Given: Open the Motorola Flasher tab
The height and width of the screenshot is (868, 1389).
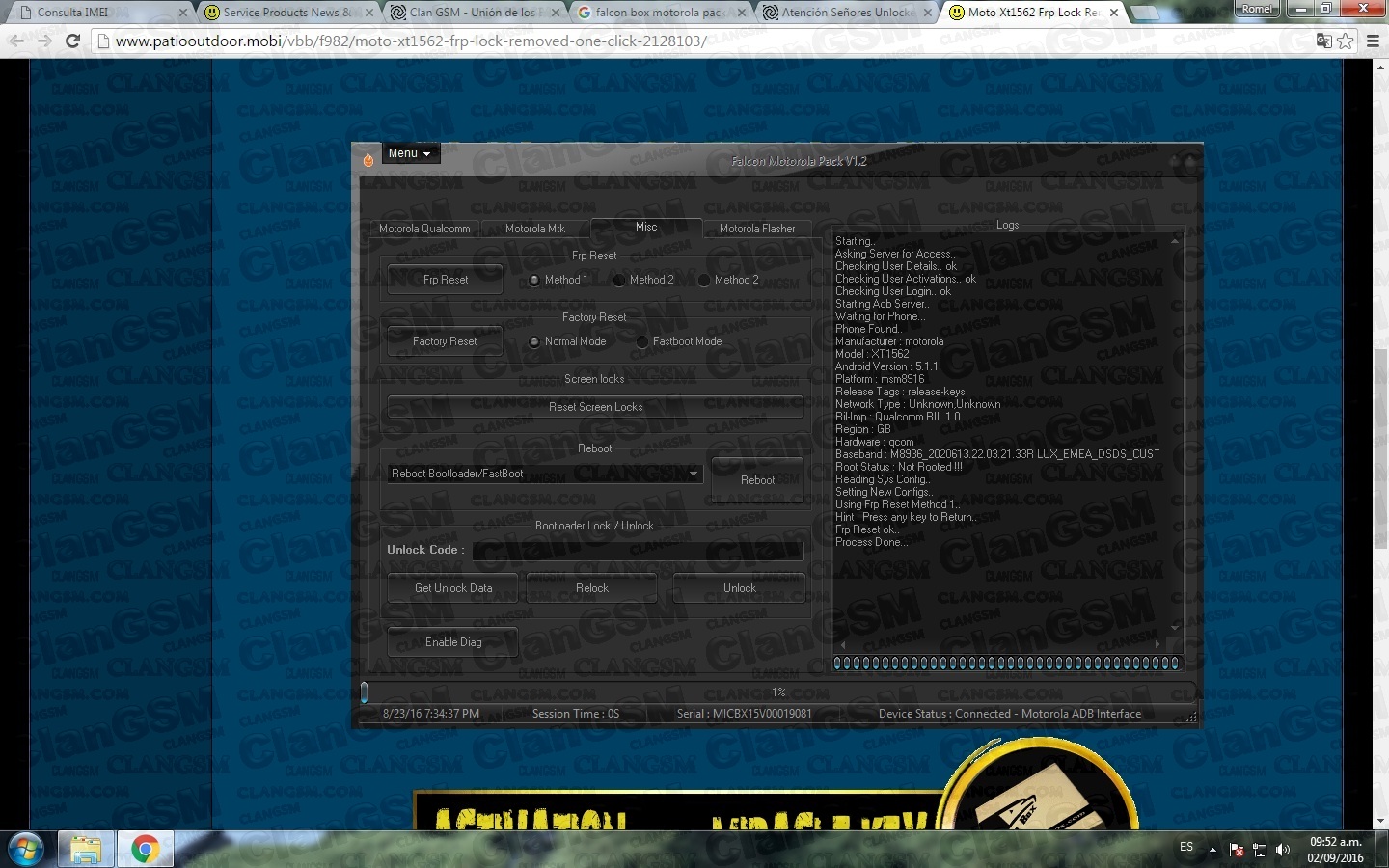Looking at the screenshot, I should [x=757, y=229].
